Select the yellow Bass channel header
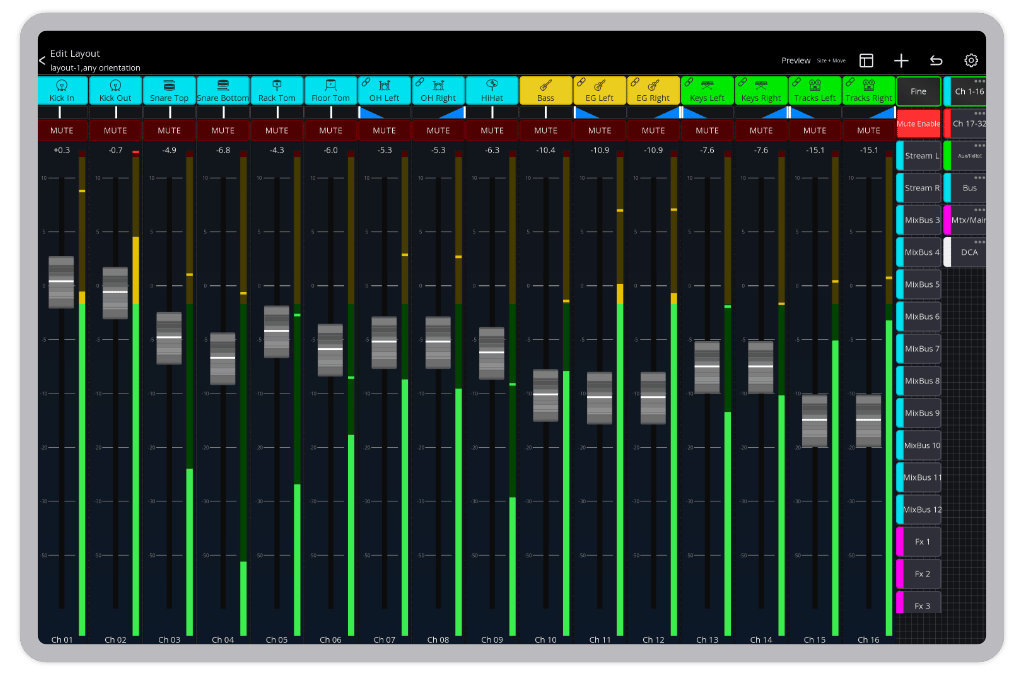The height and width of the screenshot is (675, 1024). tap(546, 91)
